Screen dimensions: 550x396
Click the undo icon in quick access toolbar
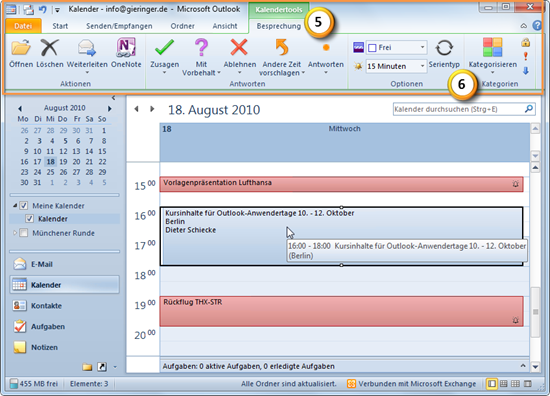pos(42,9)
